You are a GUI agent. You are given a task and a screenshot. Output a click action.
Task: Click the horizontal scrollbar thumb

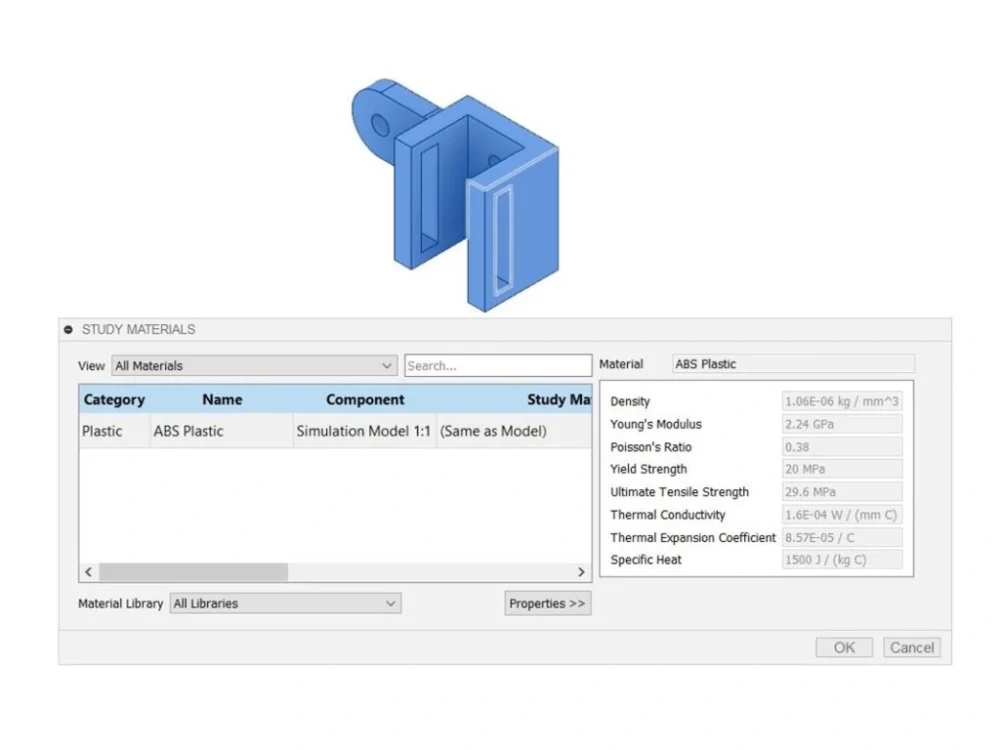click(192, 572)
